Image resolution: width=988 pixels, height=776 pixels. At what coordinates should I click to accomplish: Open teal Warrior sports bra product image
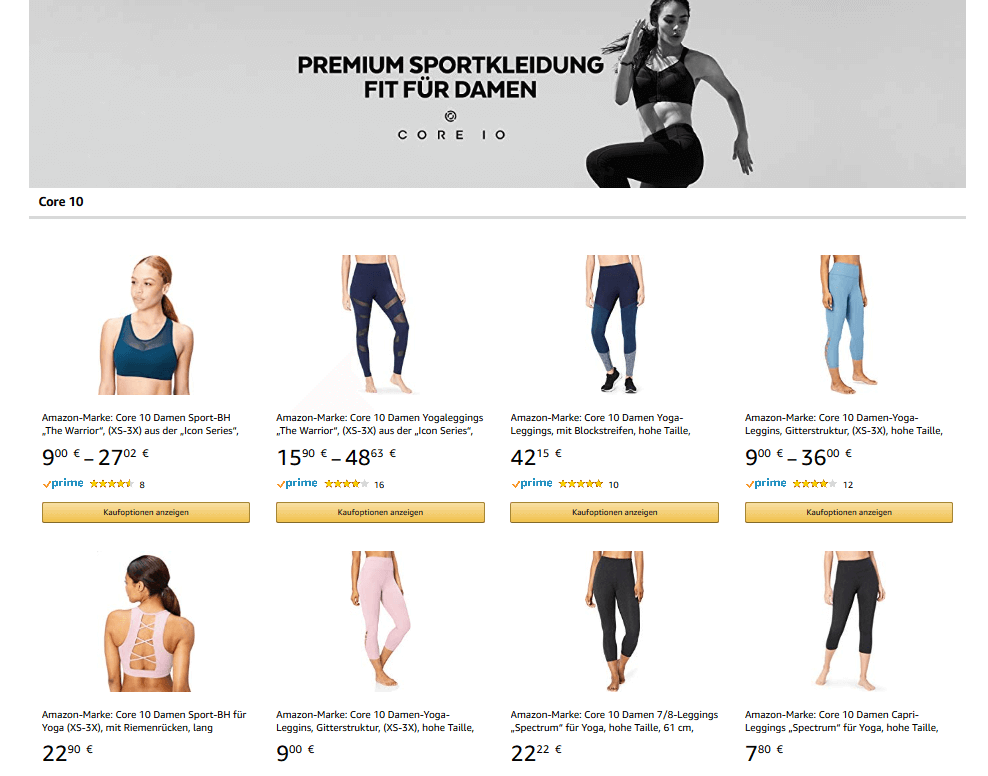point(146,325)
